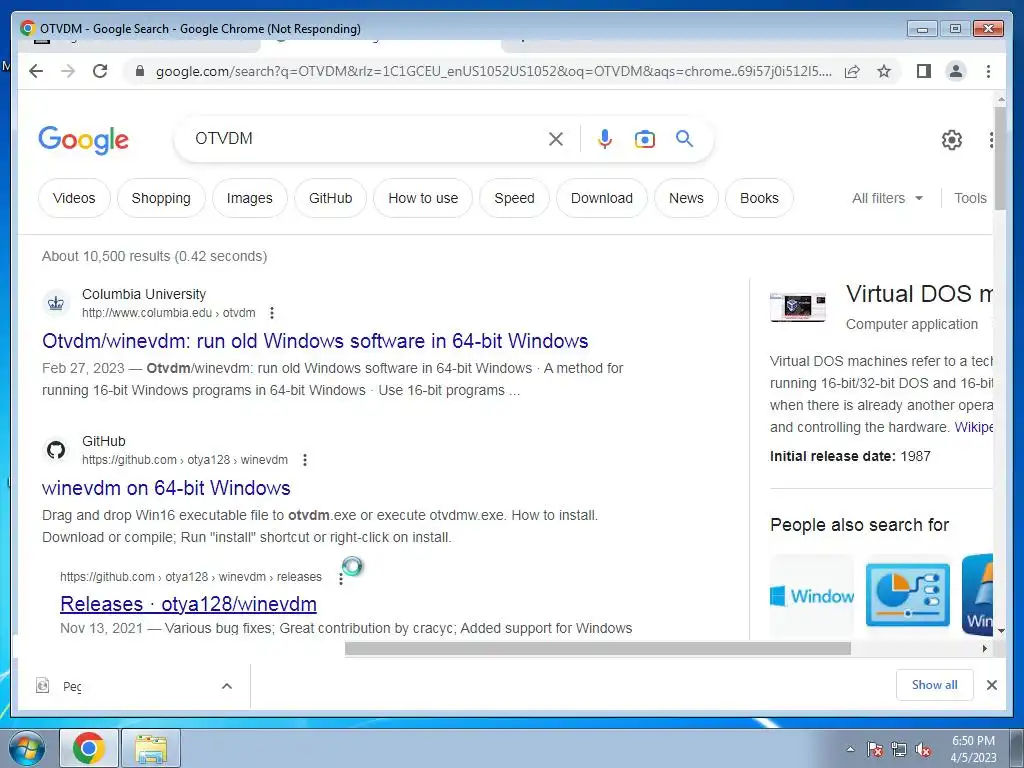Open Releases · otya128/winevdm link
1024x768 pixels.
point(188,604)
